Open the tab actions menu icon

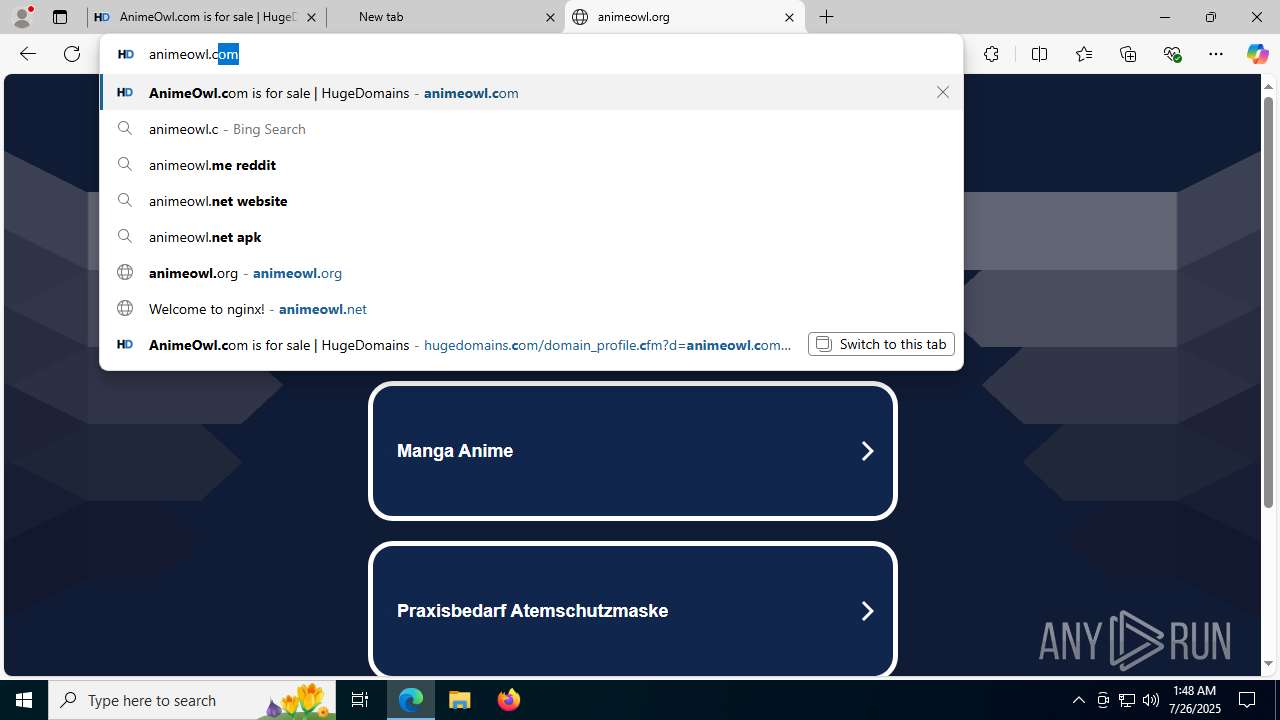point(60,17)
